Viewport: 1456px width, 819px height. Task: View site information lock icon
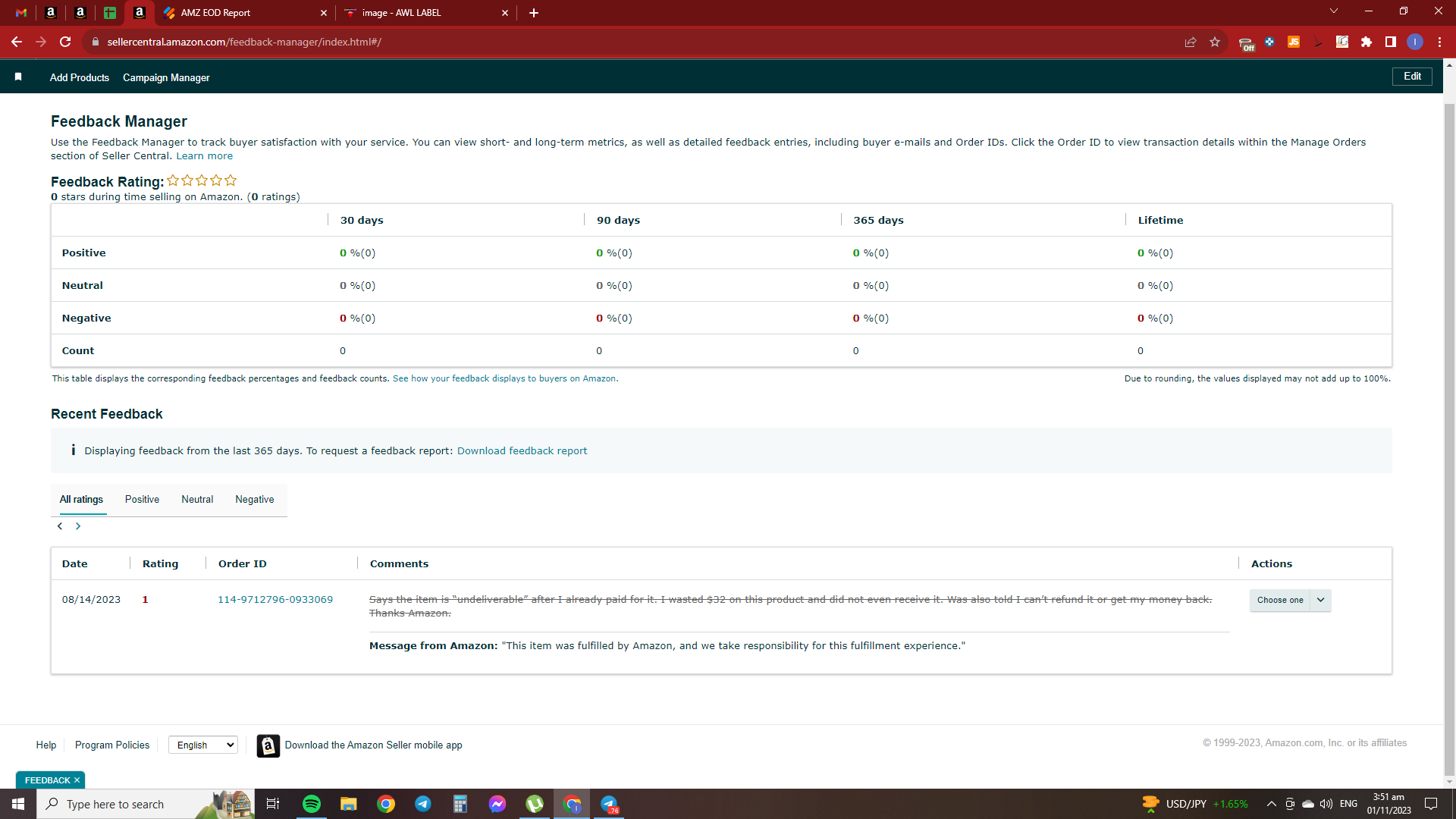[96, 42]
